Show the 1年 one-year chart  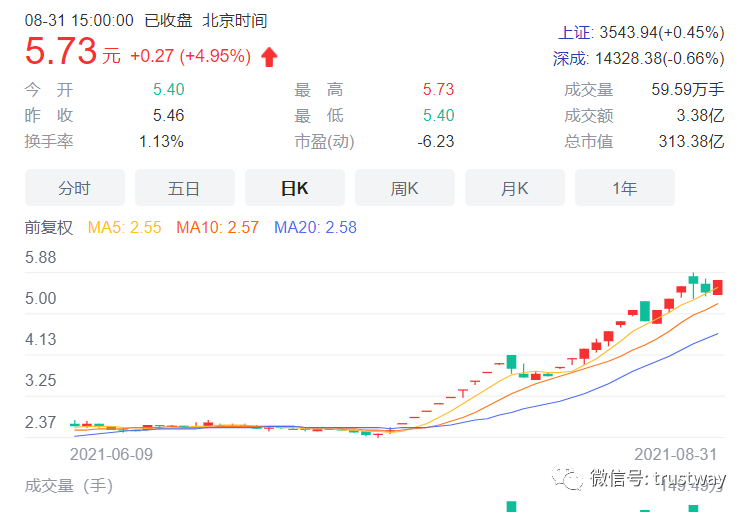pyautogui.click(x=624, y=188)
